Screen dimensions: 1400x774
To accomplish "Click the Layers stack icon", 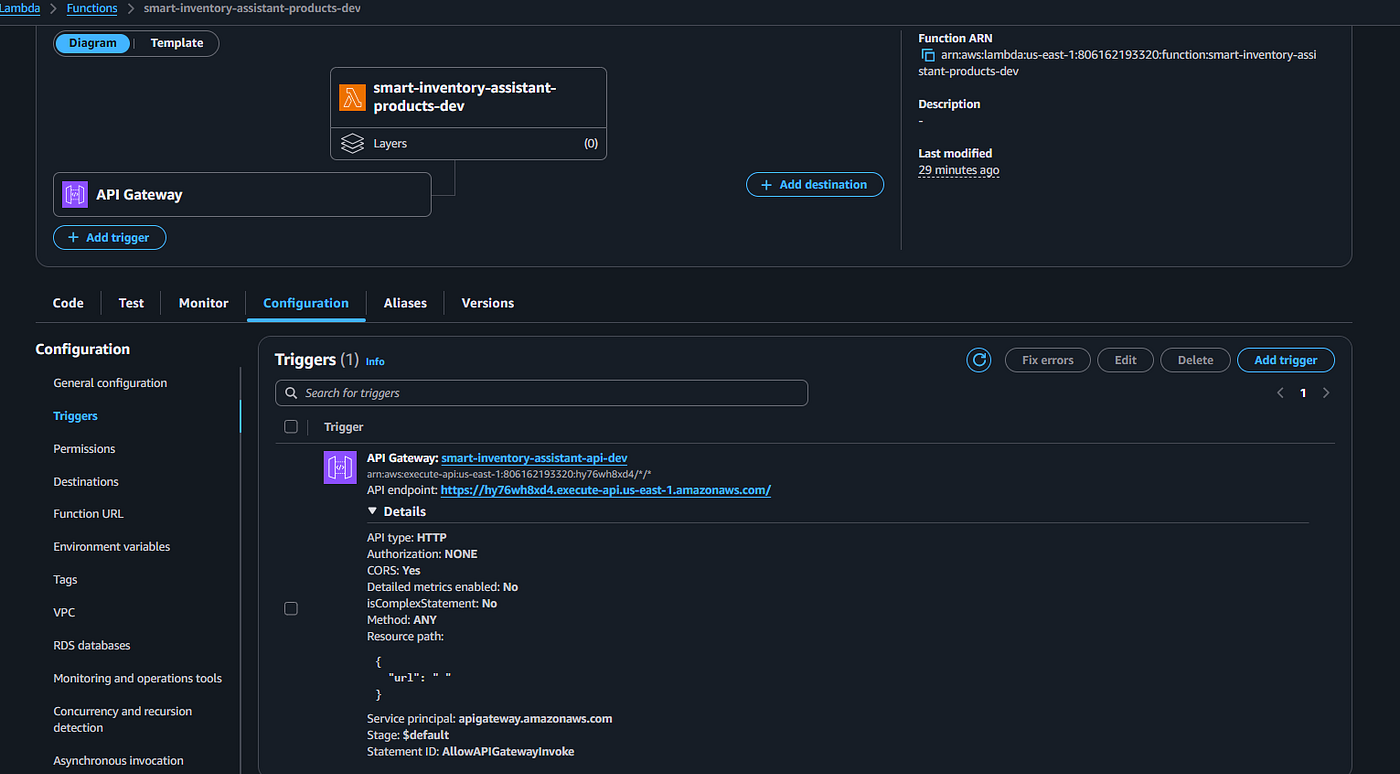I will pos(352,143).
